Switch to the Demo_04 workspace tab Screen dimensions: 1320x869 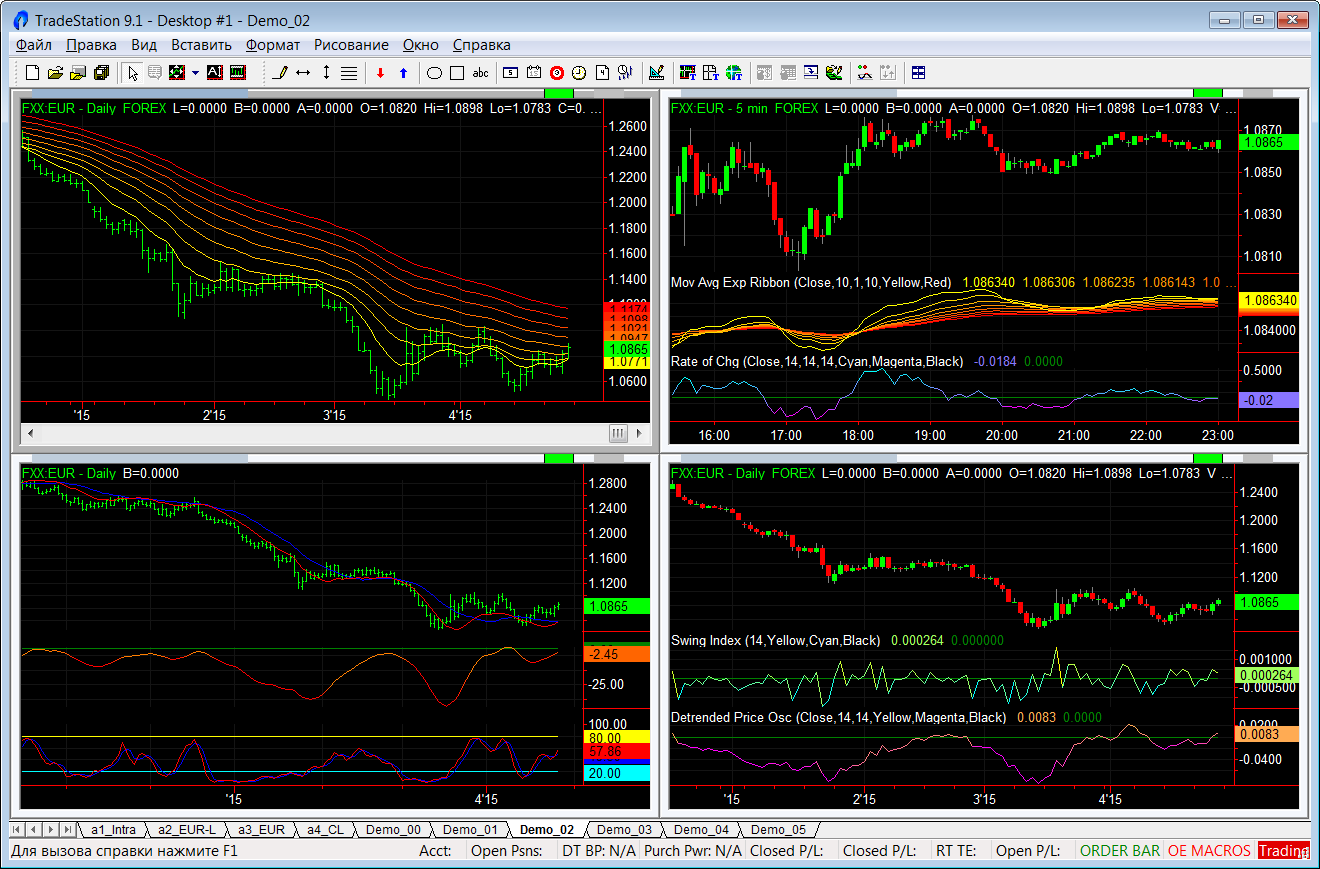701,829
